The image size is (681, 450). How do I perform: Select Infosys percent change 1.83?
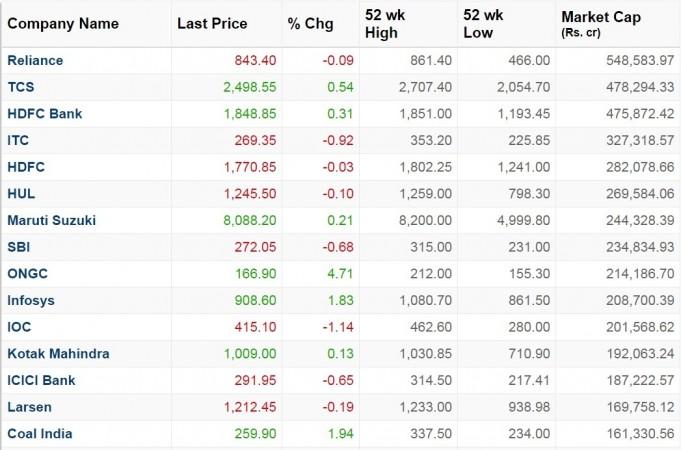[340, 301]
